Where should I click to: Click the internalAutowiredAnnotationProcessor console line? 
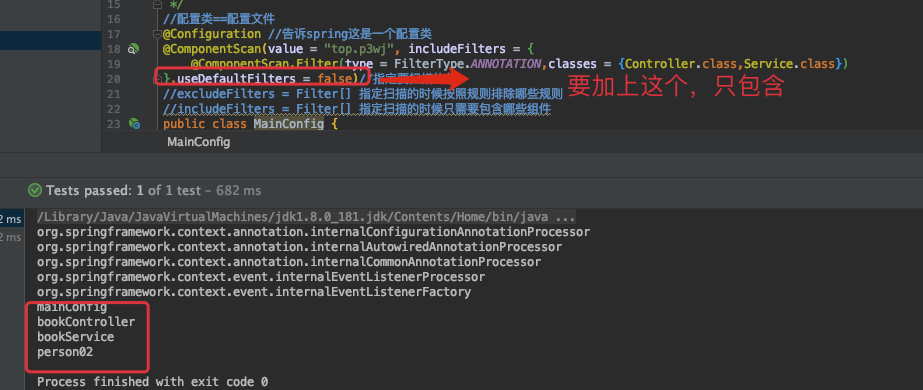coord(299,246)
